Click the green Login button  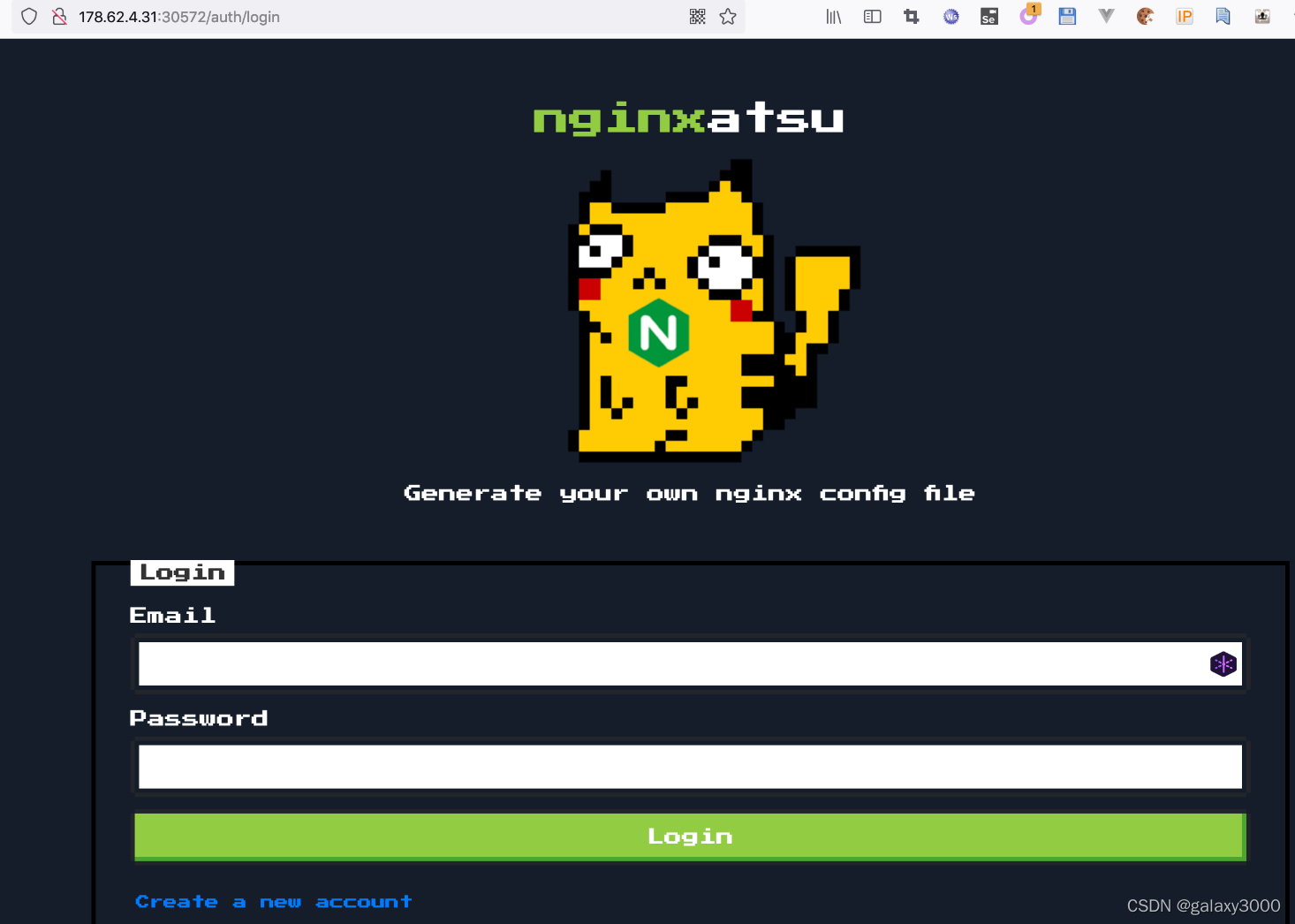pyautogui.click(x=690, y=837)
